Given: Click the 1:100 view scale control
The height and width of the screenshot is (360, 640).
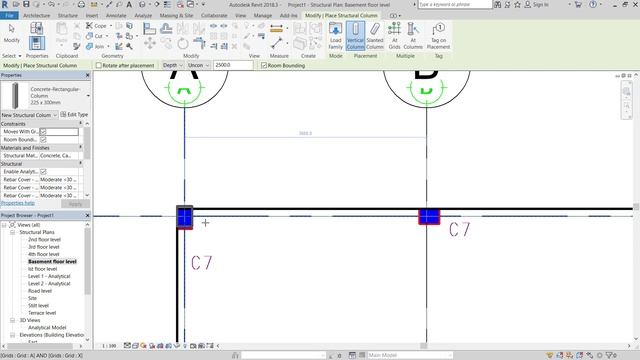Looking at the screenshot, I should coord(109,346).
